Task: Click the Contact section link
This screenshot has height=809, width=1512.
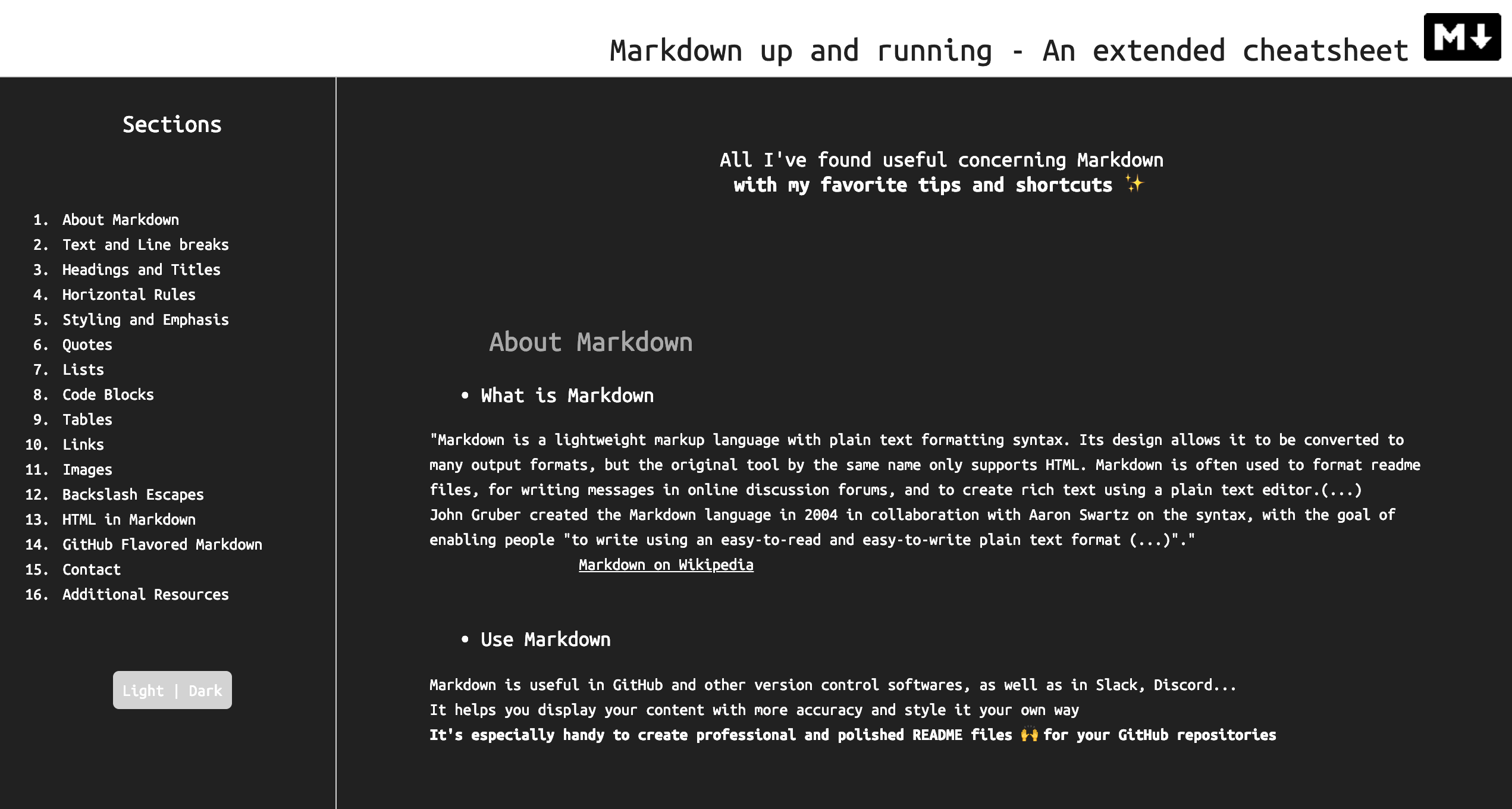Action: [x=91, y=569]
